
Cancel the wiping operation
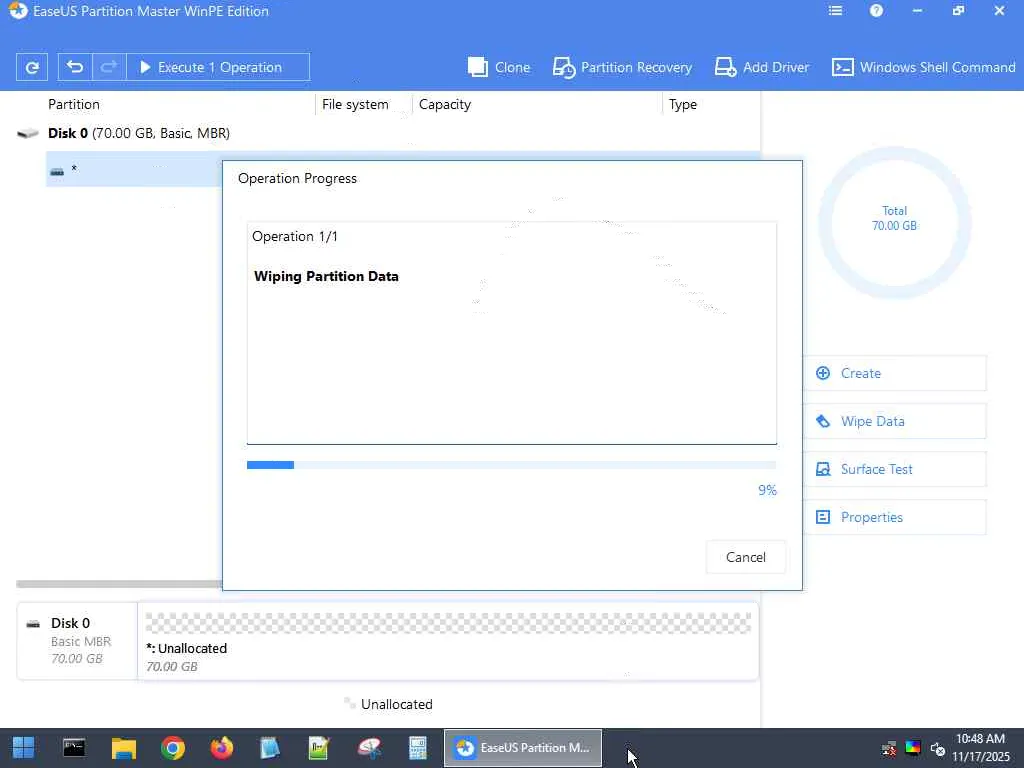click(x=746, y=557)
